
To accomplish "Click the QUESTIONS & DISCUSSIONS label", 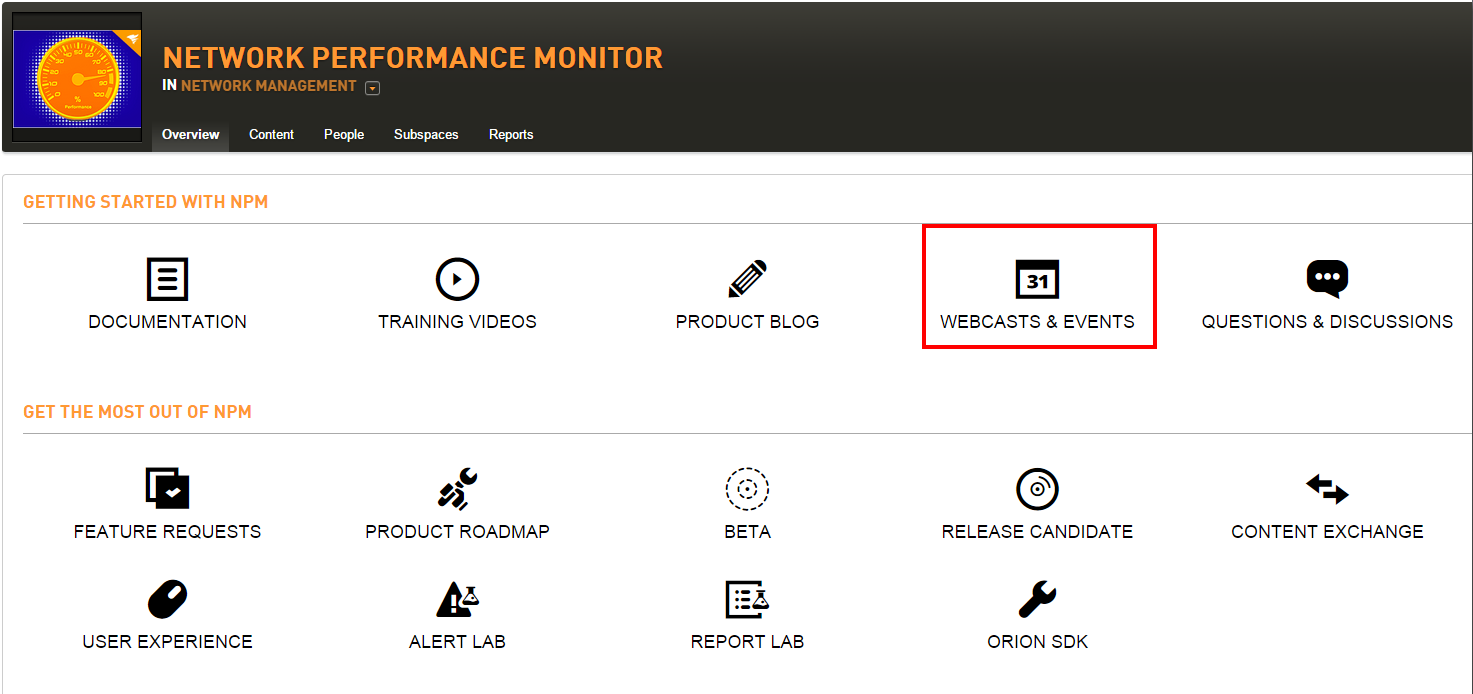I will (x=1327, y=322).
